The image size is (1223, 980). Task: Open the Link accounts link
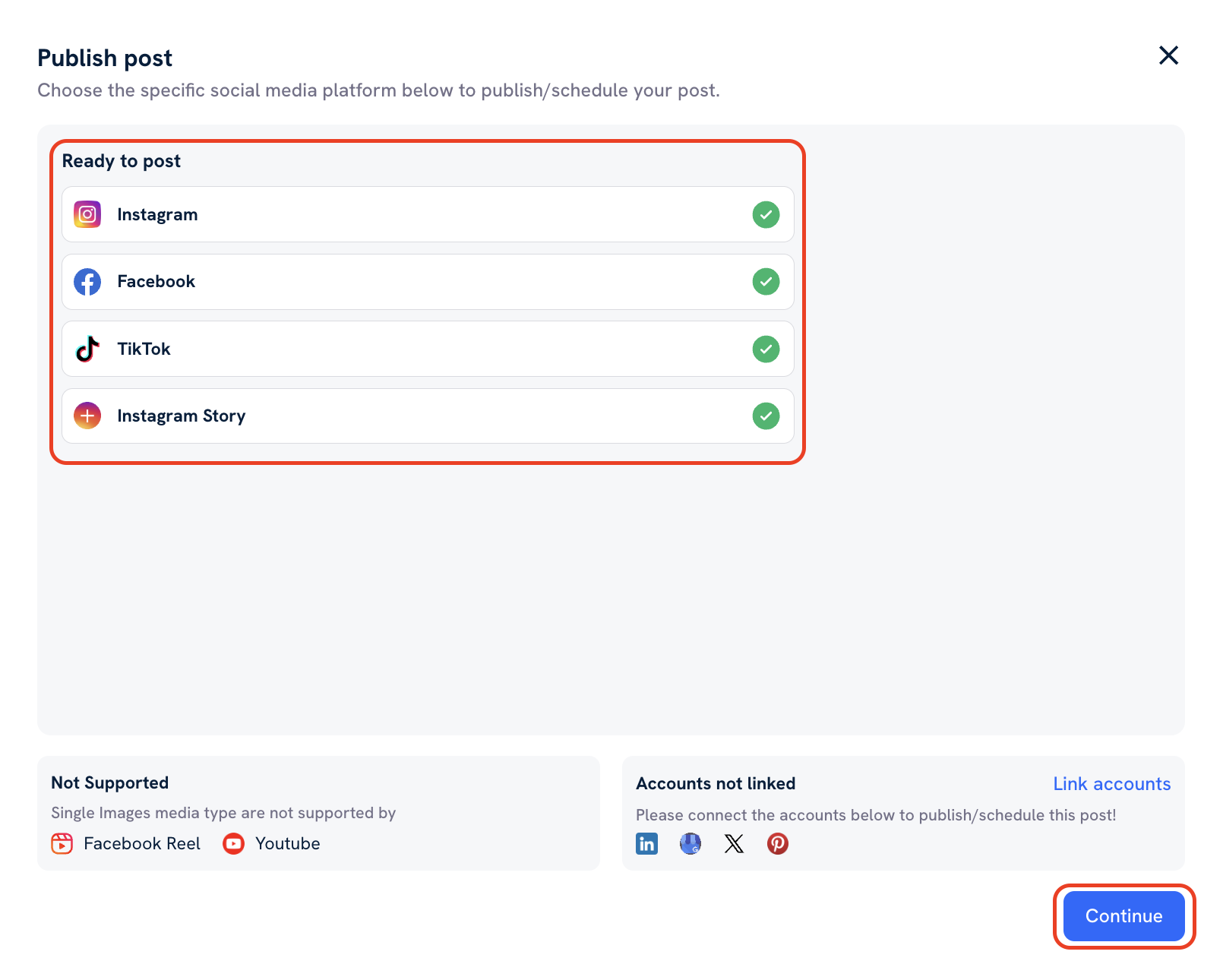(1111, 784)
